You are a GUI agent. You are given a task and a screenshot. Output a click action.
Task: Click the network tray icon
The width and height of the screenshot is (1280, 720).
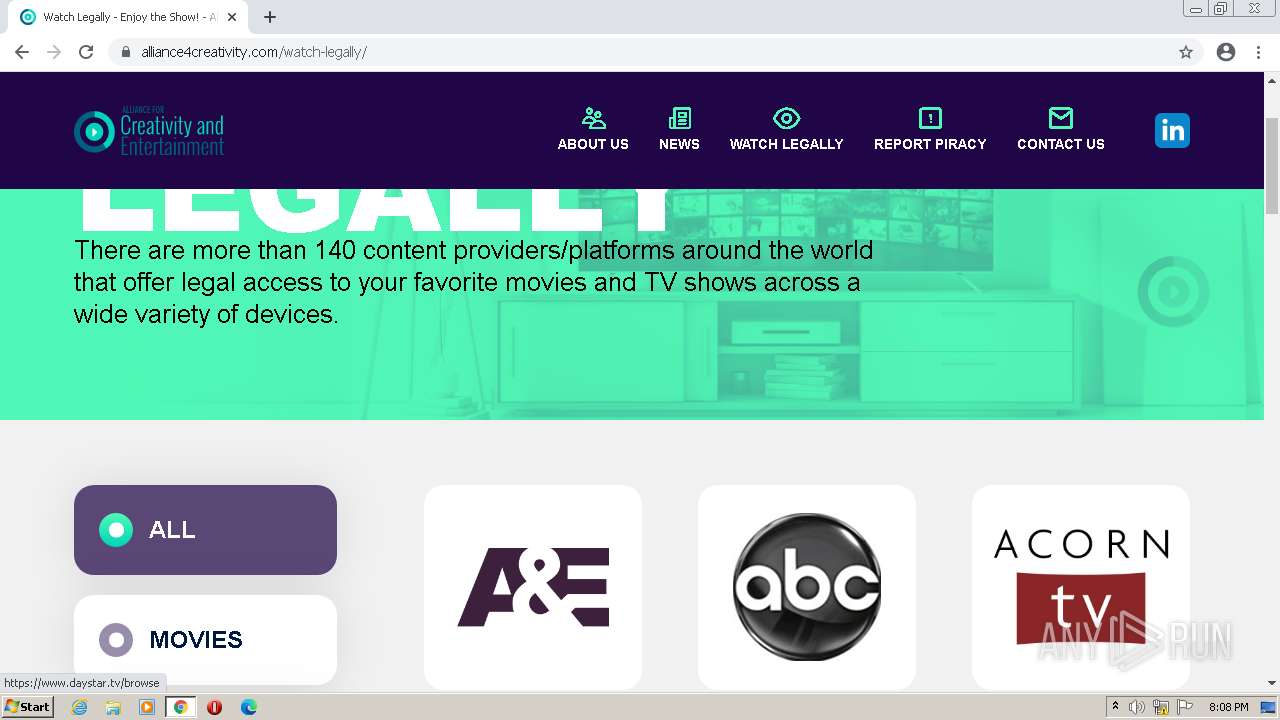pos(1161,707)
